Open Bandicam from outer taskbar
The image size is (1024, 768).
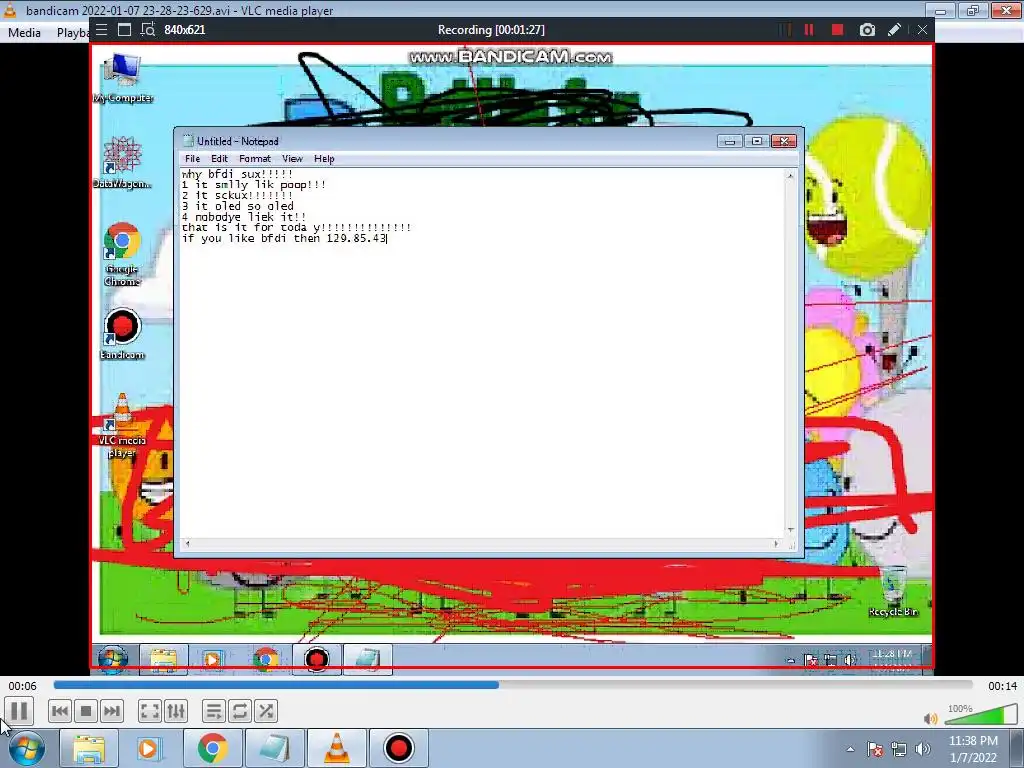399,748
